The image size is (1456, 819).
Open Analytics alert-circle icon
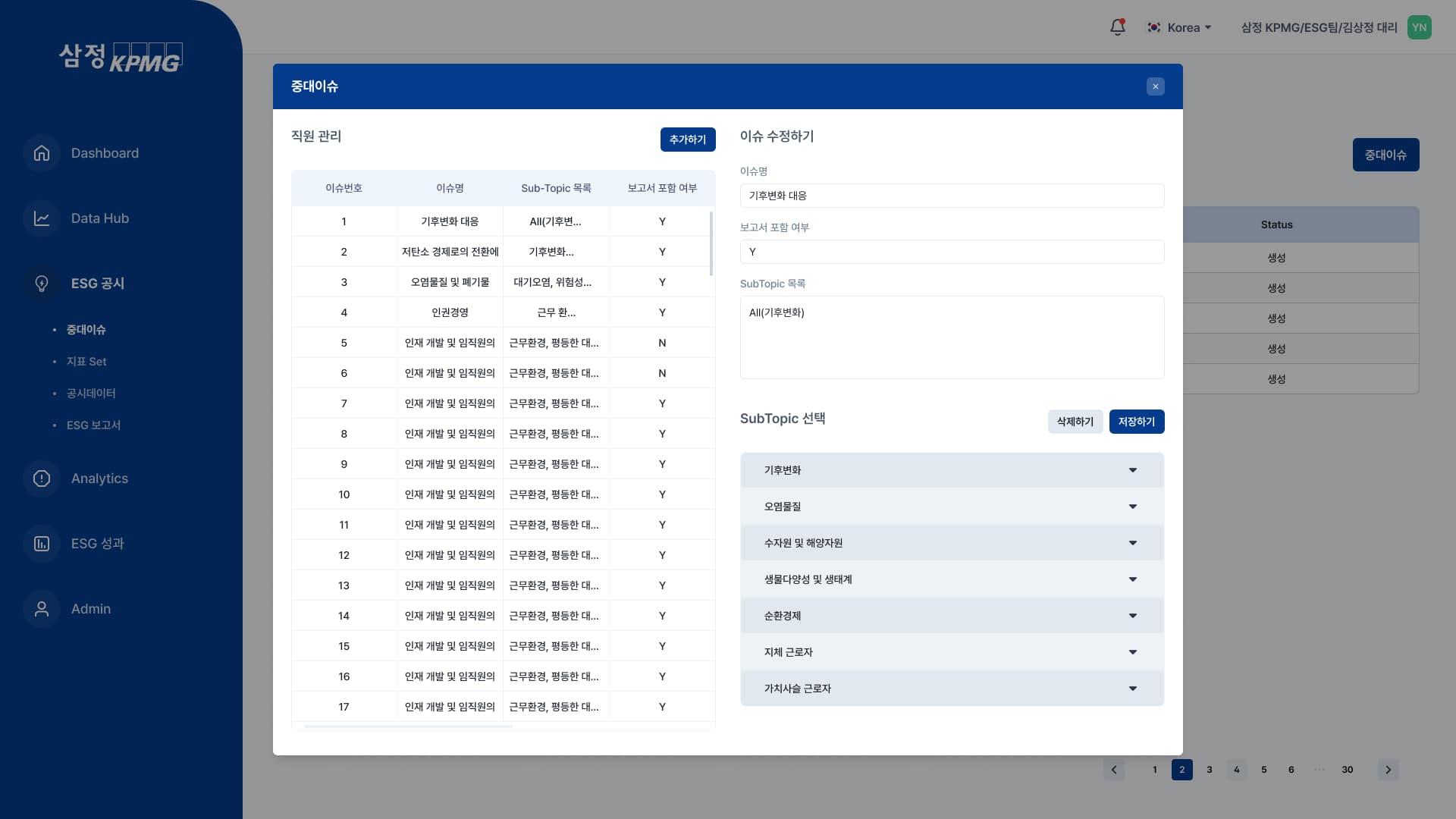(42, 479)
